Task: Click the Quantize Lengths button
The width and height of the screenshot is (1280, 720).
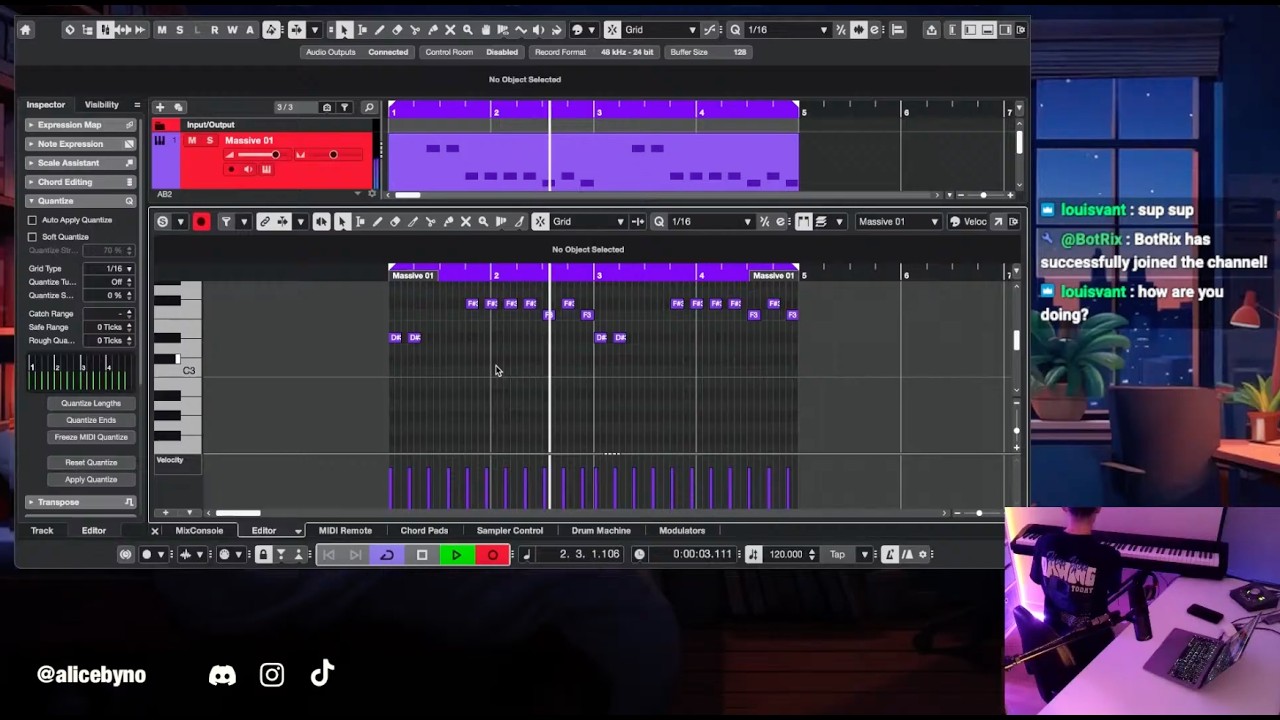Action: (x=91, y=403)
